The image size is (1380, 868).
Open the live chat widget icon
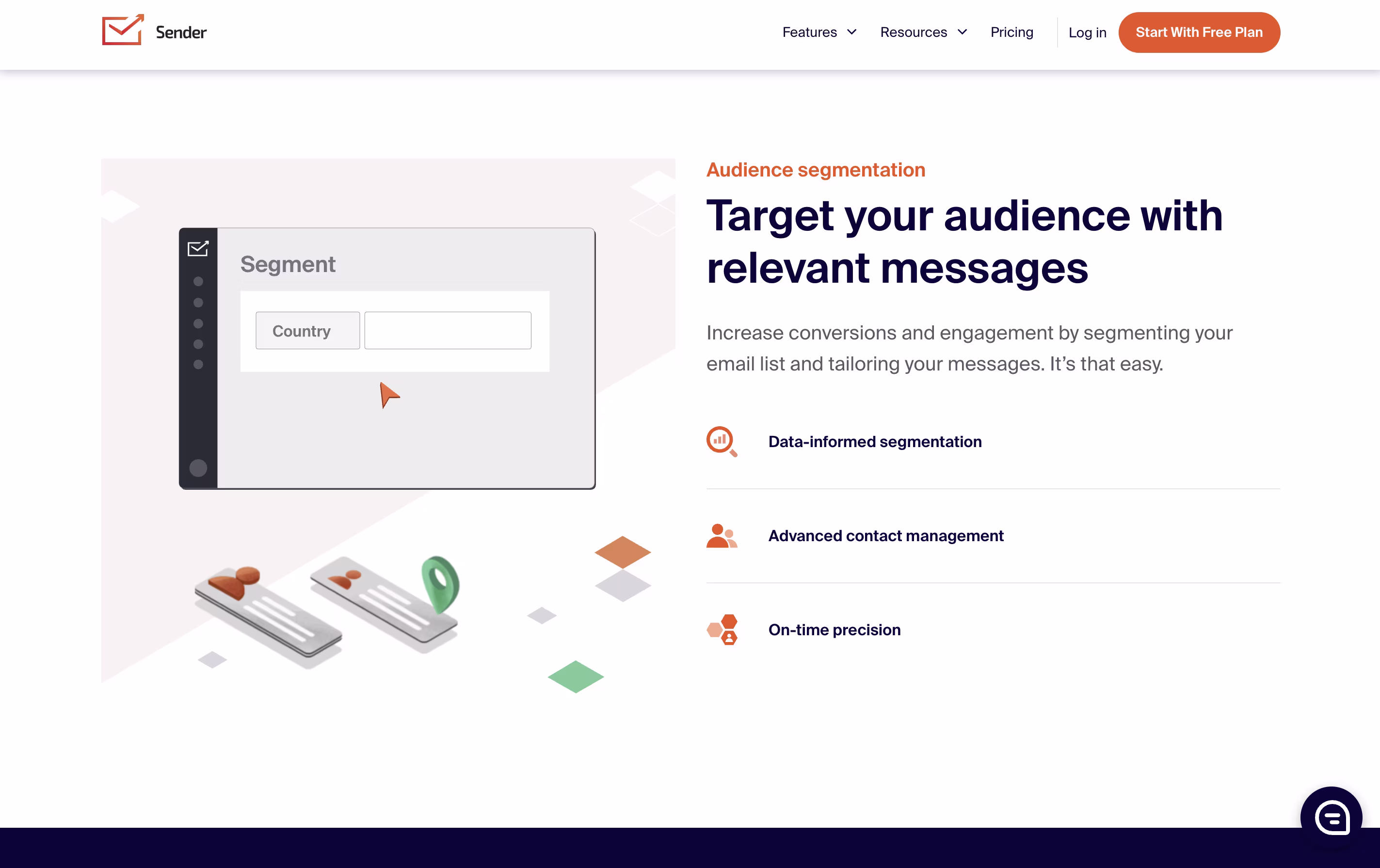pyautogui.click(x=1332, y=817)
